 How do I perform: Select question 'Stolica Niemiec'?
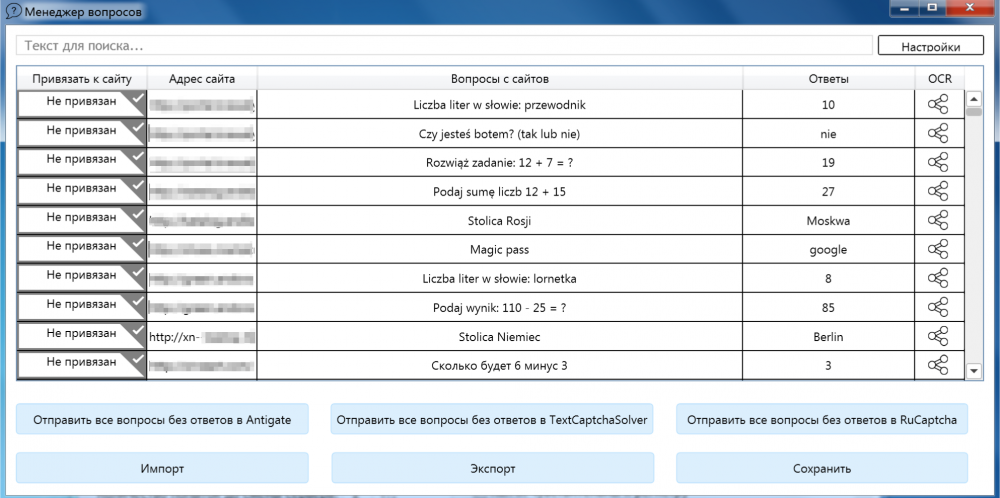pos(499,337)
